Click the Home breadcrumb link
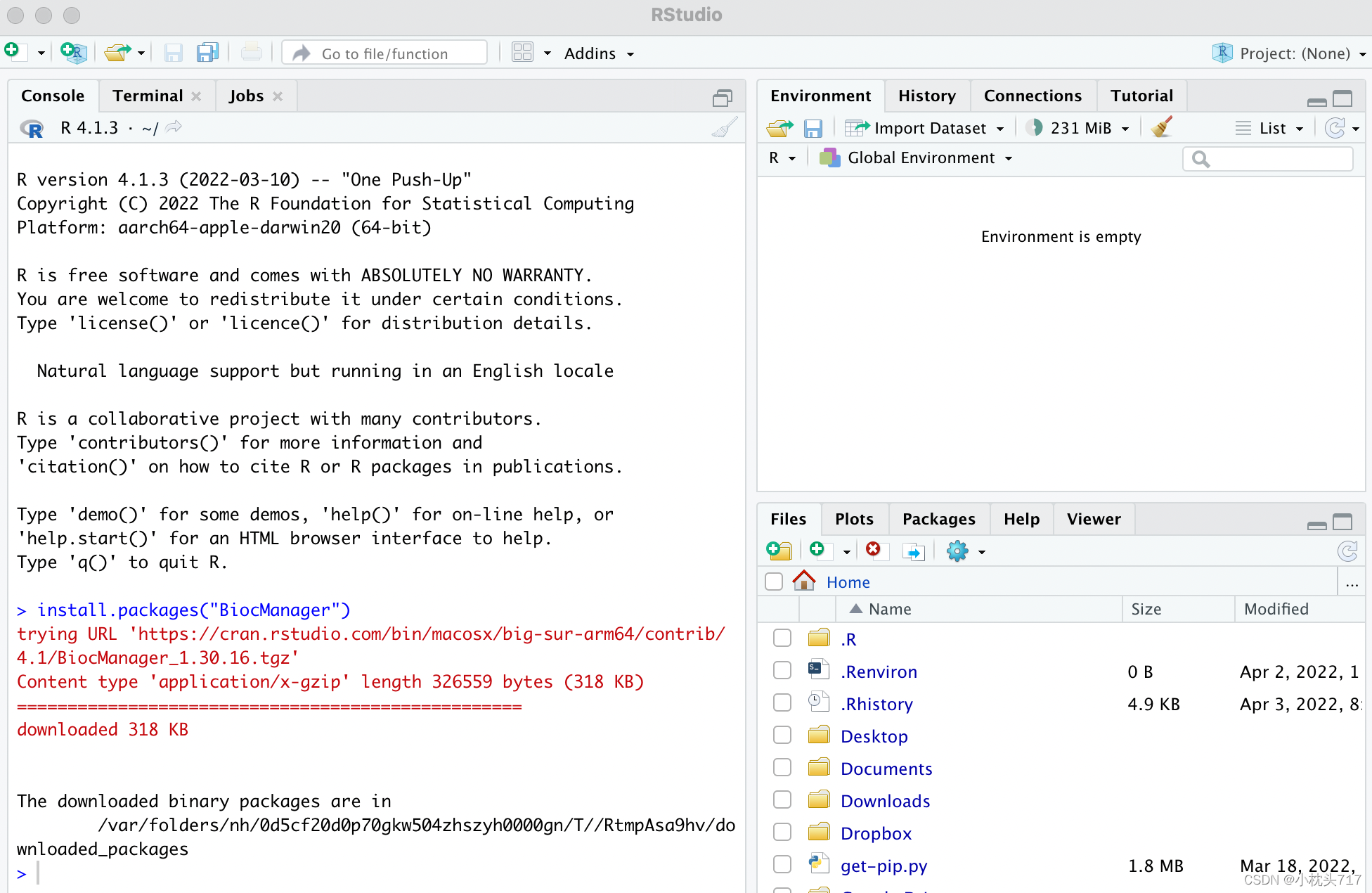Viewport: 1372px width, 893px height. pyautogui.click(x=848, y=582)
